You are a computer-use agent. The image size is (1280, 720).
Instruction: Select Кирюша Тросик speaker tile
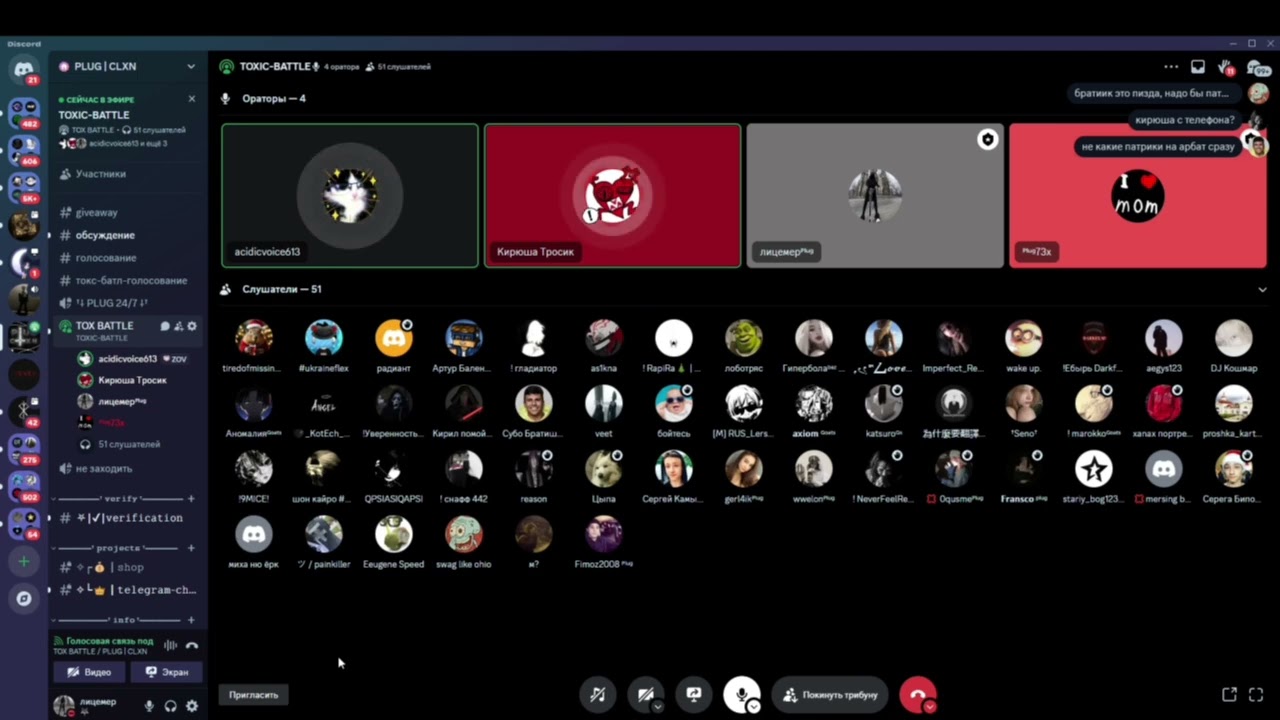pyautogui.click(x=613, y=196)
